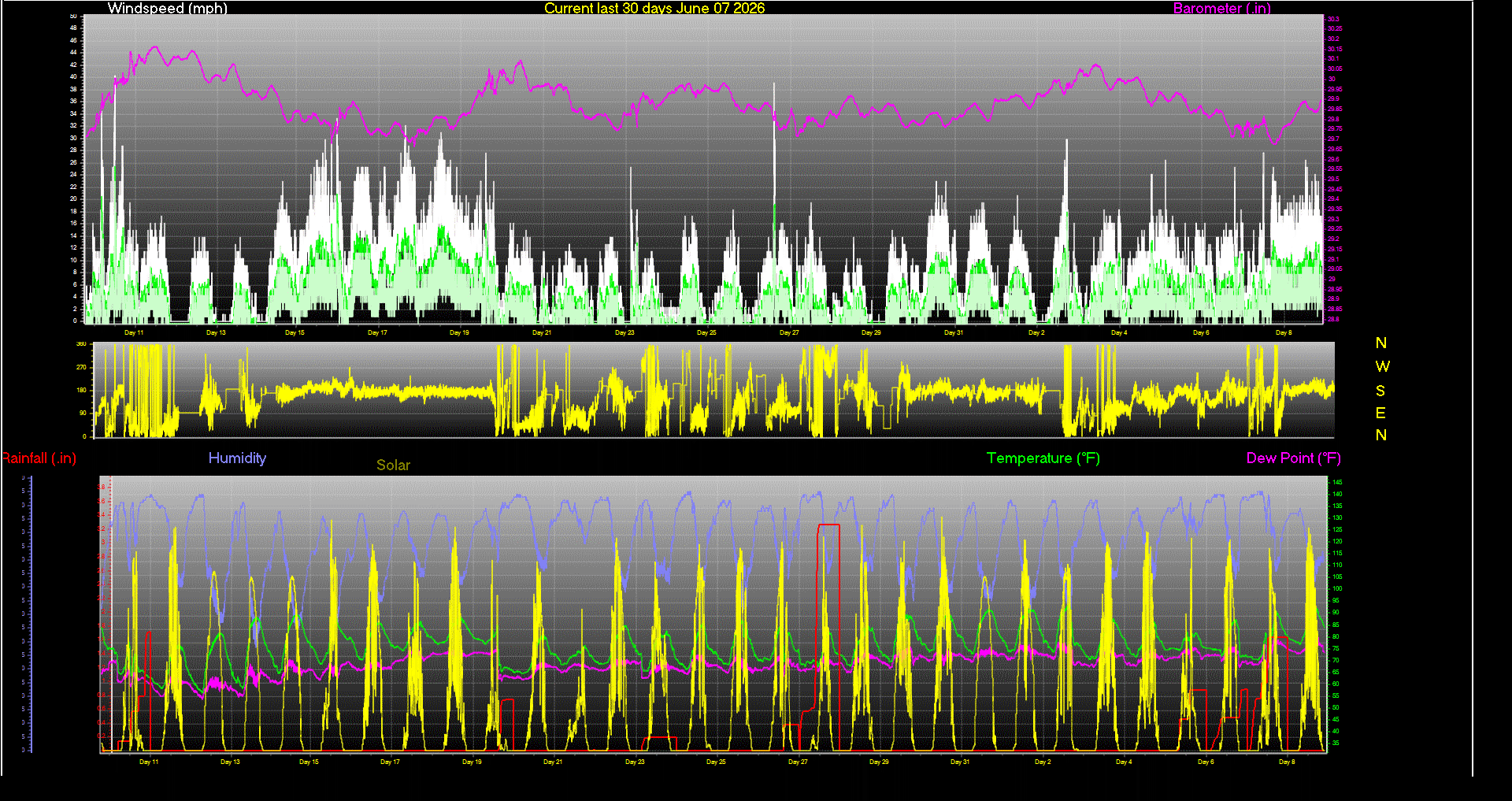Click the "S" wind direction letter

pyautogui.click(x=1380, y=391)
